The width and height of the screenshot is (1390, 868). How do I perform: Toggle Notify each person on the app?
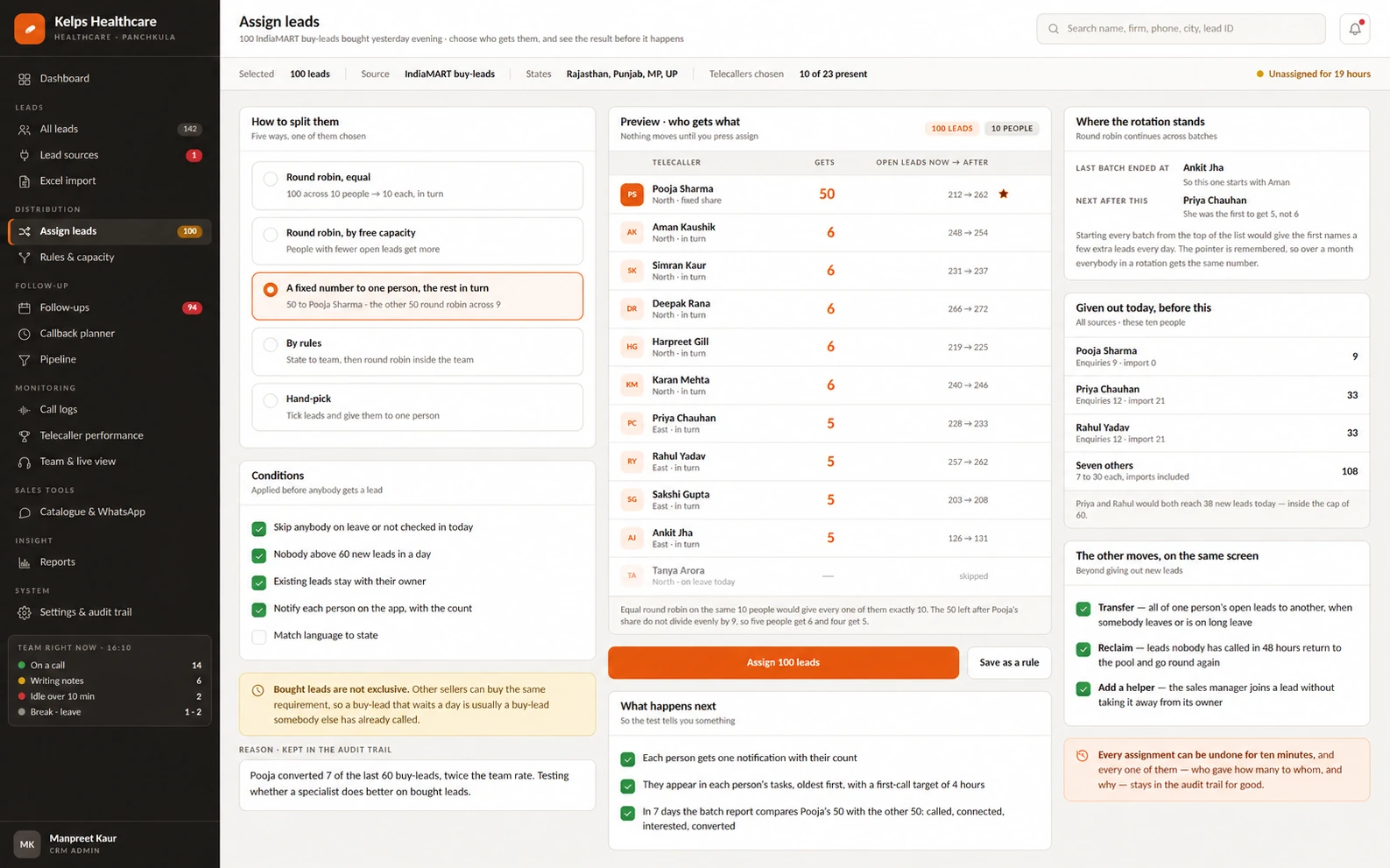point(259,610)
